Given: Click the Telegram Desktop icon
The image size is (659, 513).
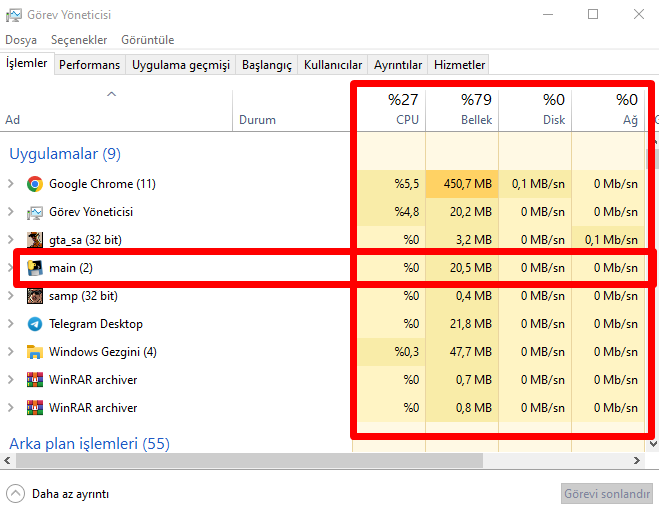Looking at the screenshot, I should (35, 324).
